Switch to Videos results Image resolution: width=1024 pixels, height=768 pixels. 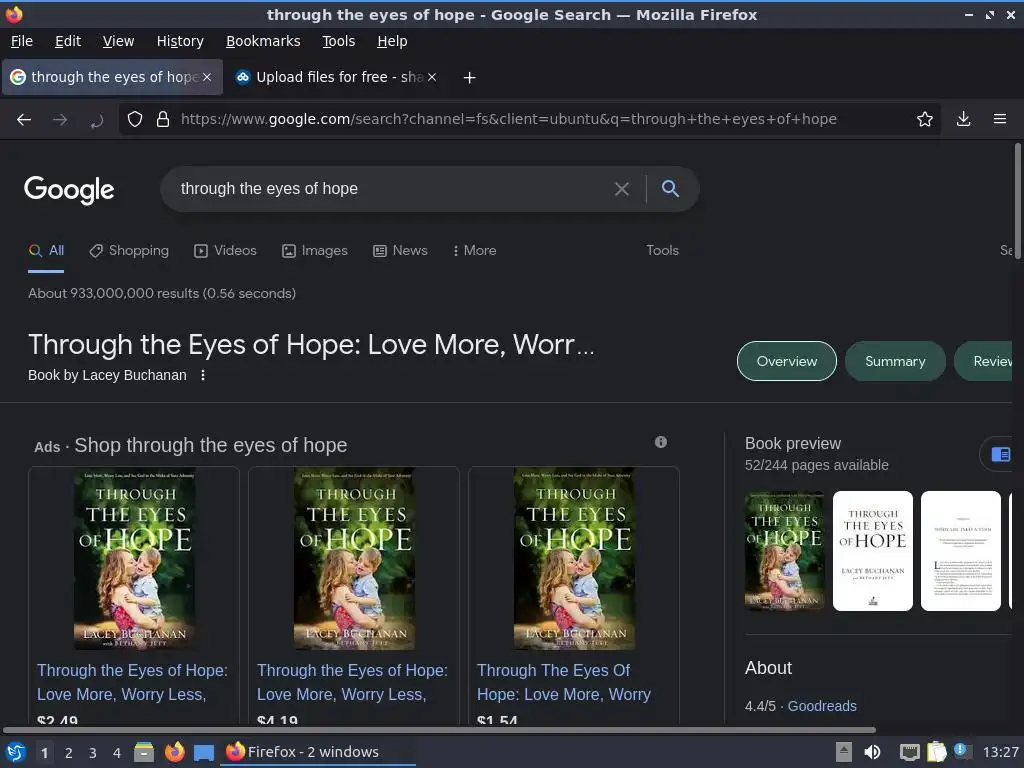[x=225, y=251]
